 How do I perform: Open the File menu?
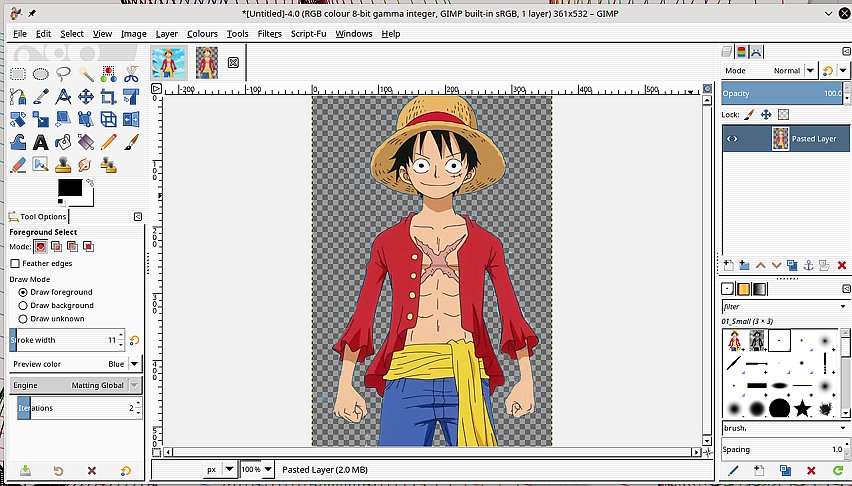[x=20, y=34]
